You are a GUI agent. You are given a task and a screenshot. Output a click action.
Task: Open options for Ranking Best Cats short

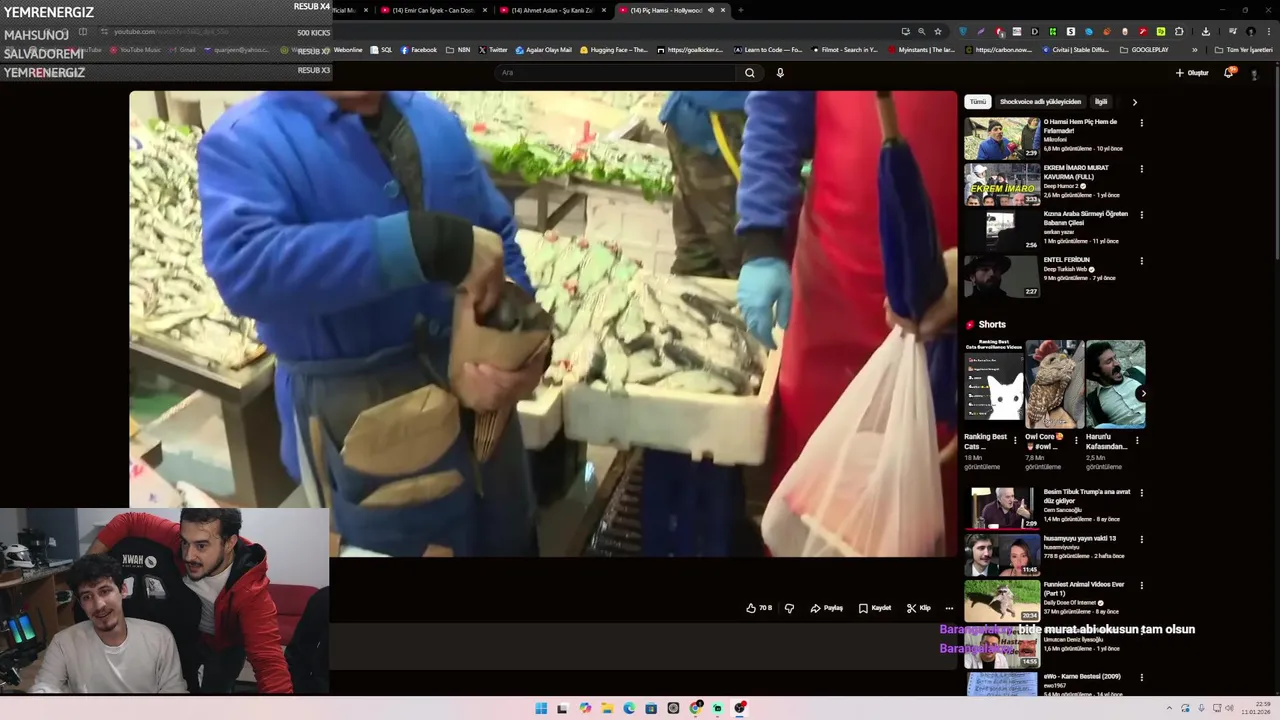pyautogui.click(x=1015, y=440)
